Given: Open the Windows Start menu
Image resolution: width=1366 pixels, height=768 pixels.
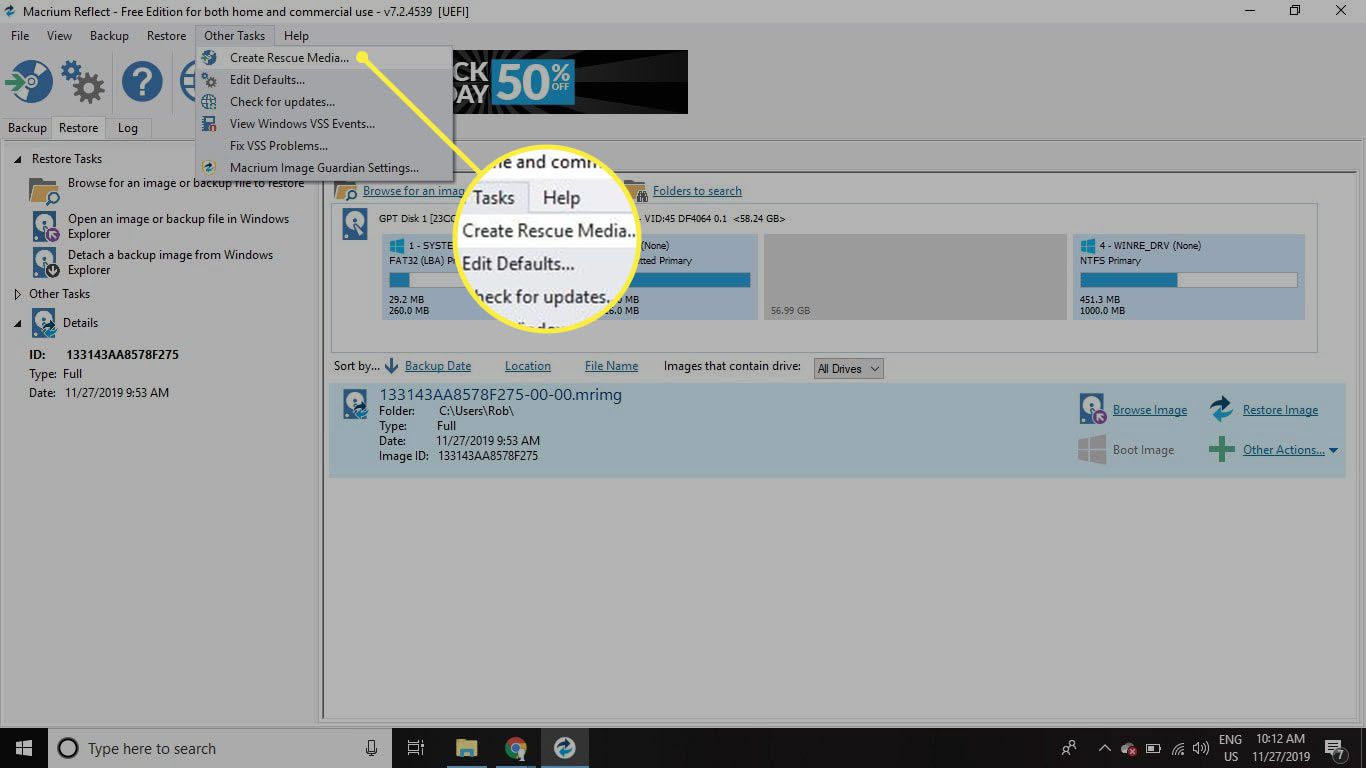Looking at the screenshot, I should [23, 748].
